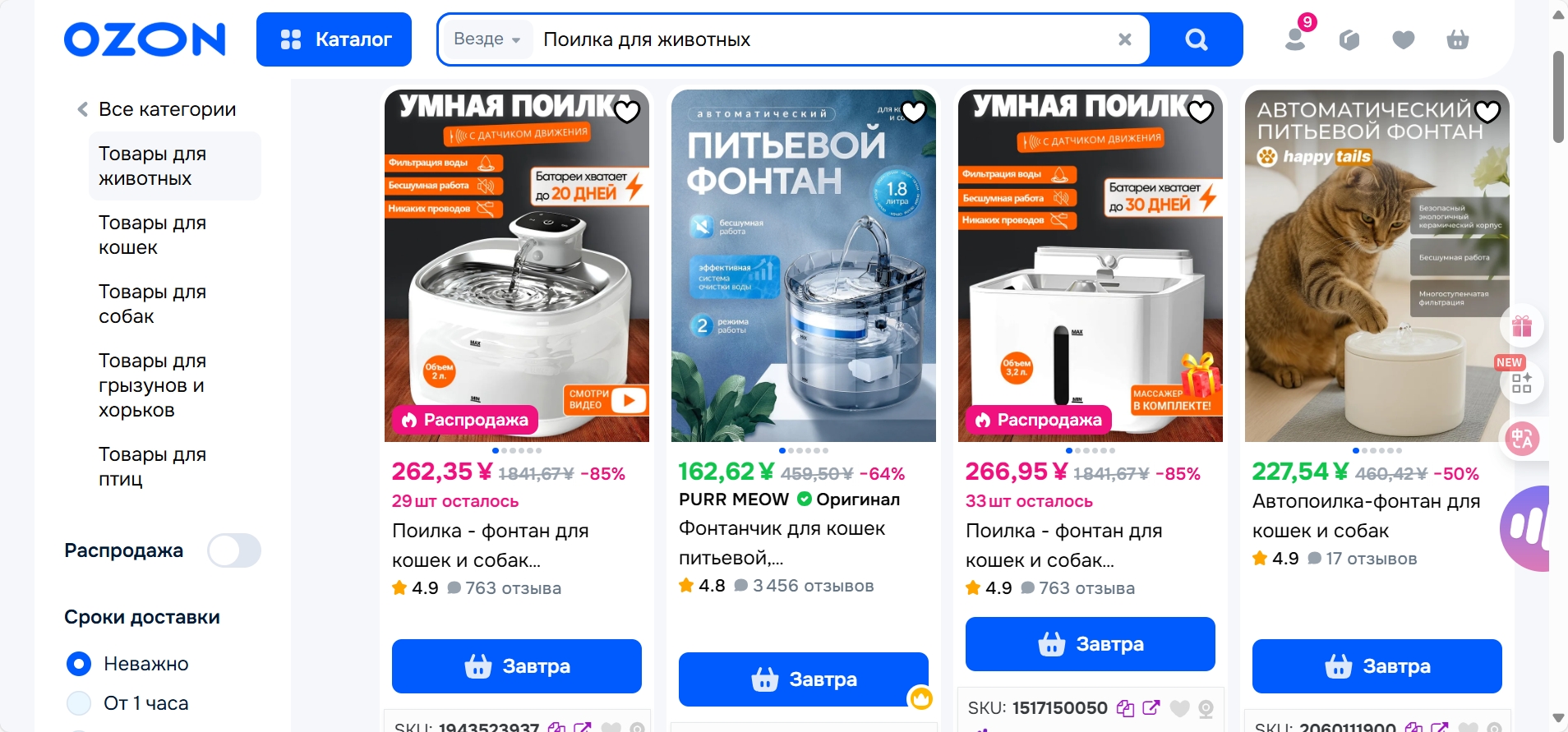Select Товары для собак category

(152, 304)
